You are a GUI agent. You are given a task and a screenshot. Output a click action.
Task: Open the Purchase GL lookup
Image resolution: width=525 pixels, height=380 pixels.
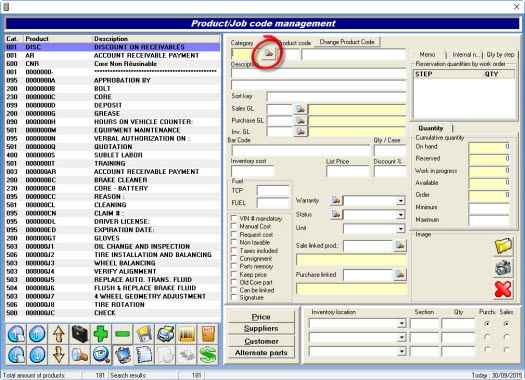300,121
